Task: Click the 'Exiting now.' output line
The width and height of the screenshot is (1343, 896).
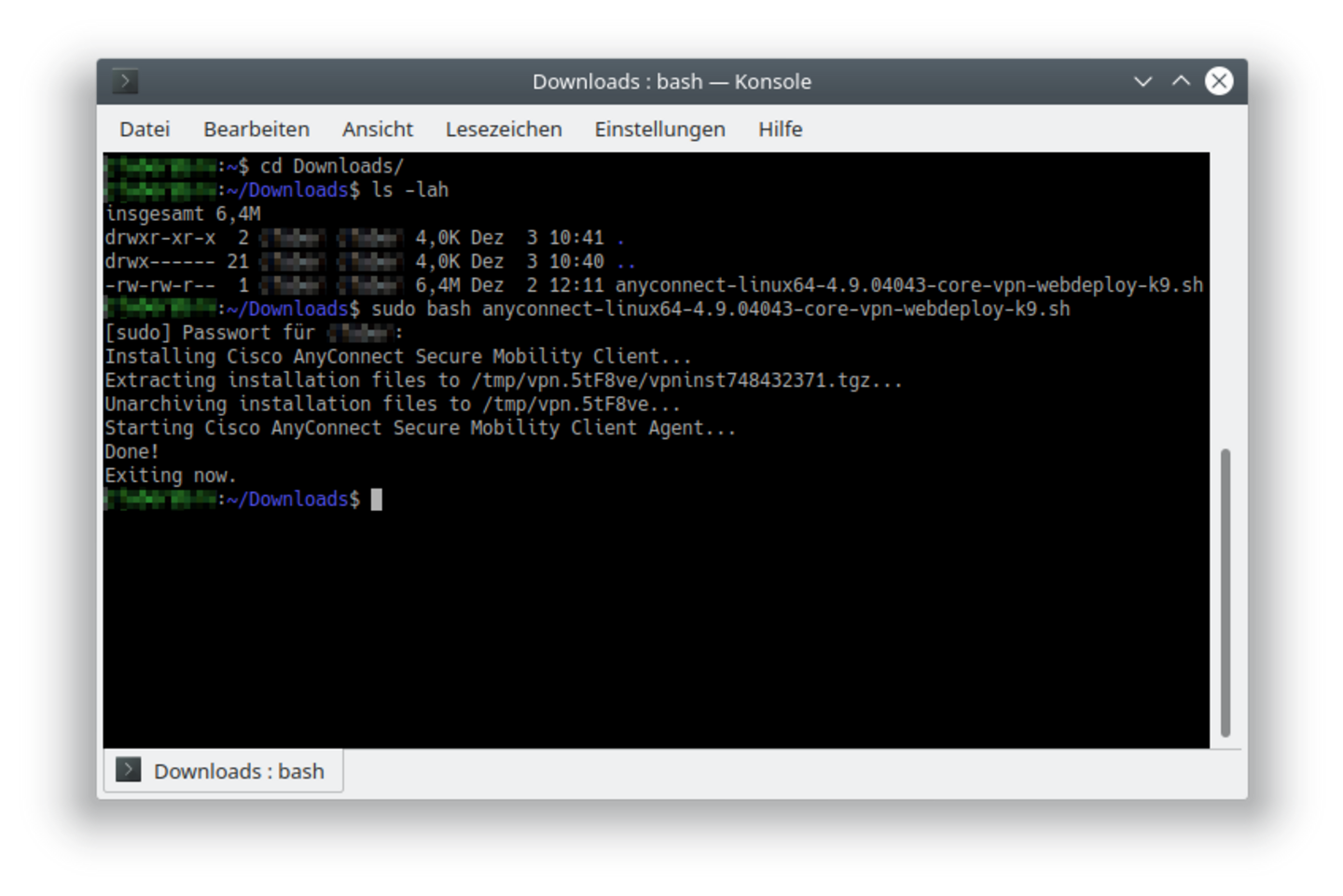Action: click(x=171, y=476)
